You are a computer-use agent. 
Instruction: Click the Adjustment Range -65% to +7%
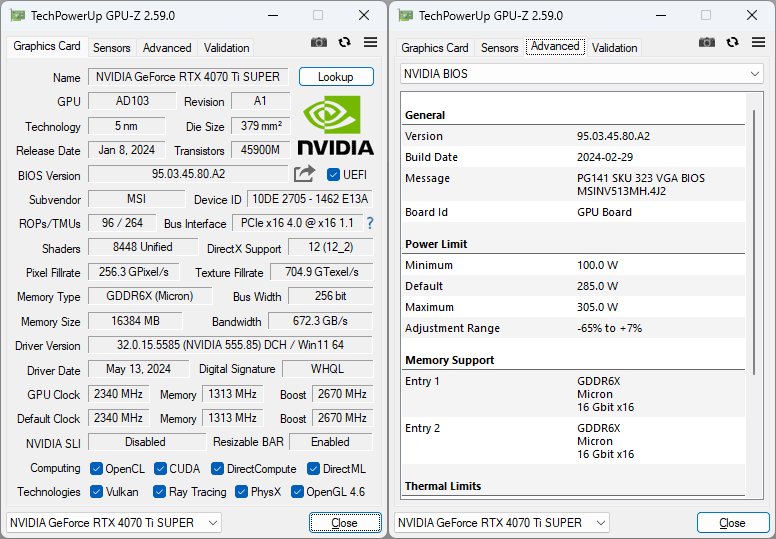pyautogui.click(x=609, y=329)
